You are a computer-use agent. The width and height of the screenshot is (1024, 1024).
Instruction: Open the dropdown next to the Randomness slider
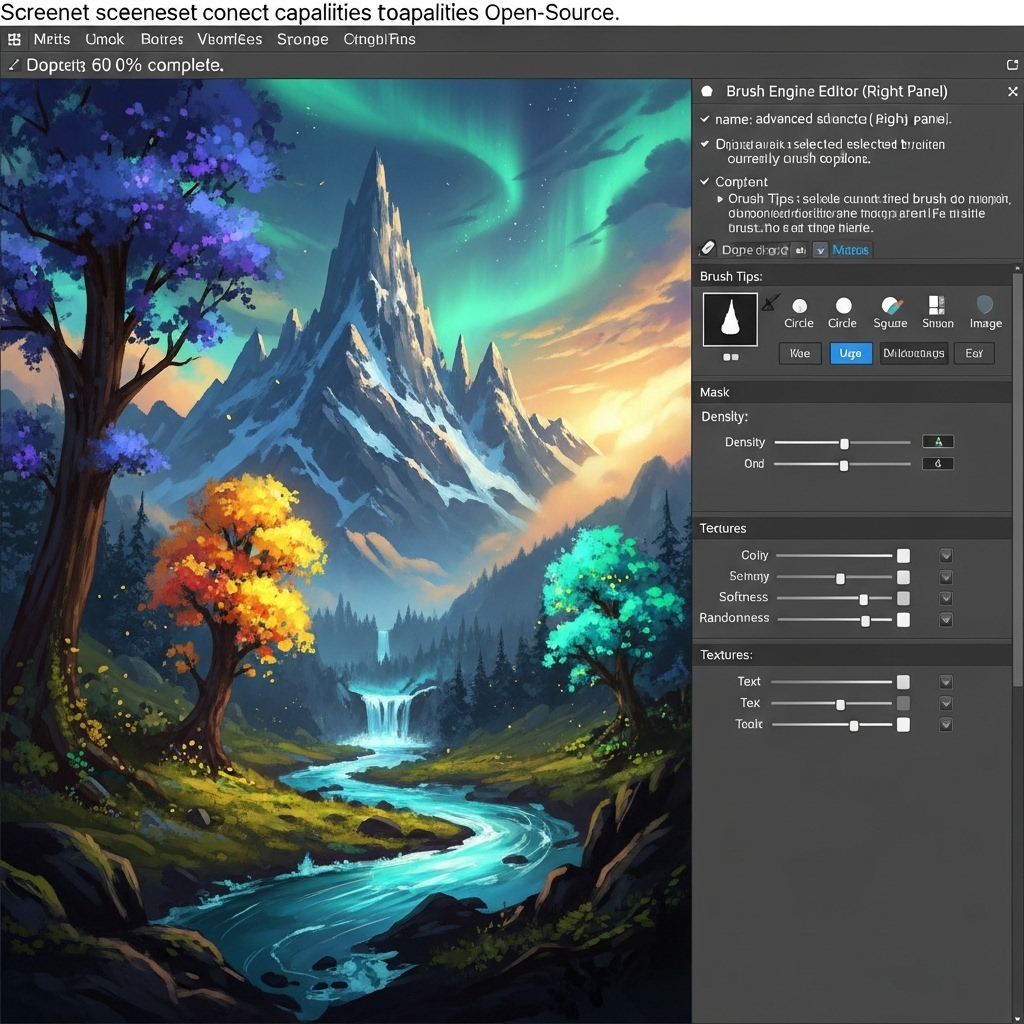click(945, 618)
